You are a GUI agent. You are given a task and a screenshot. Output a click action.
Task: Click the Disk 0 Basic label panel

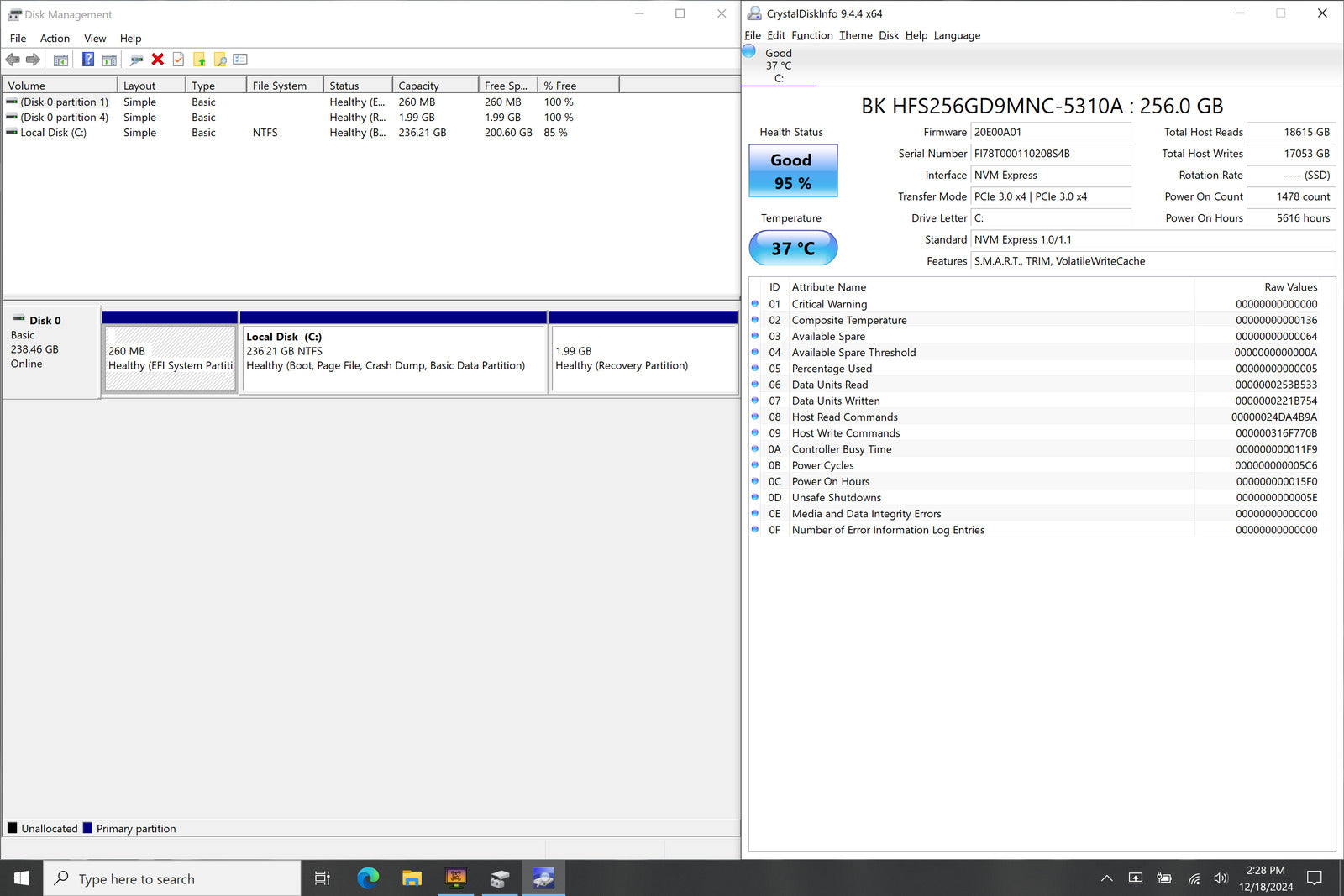[x=51, y=351]
